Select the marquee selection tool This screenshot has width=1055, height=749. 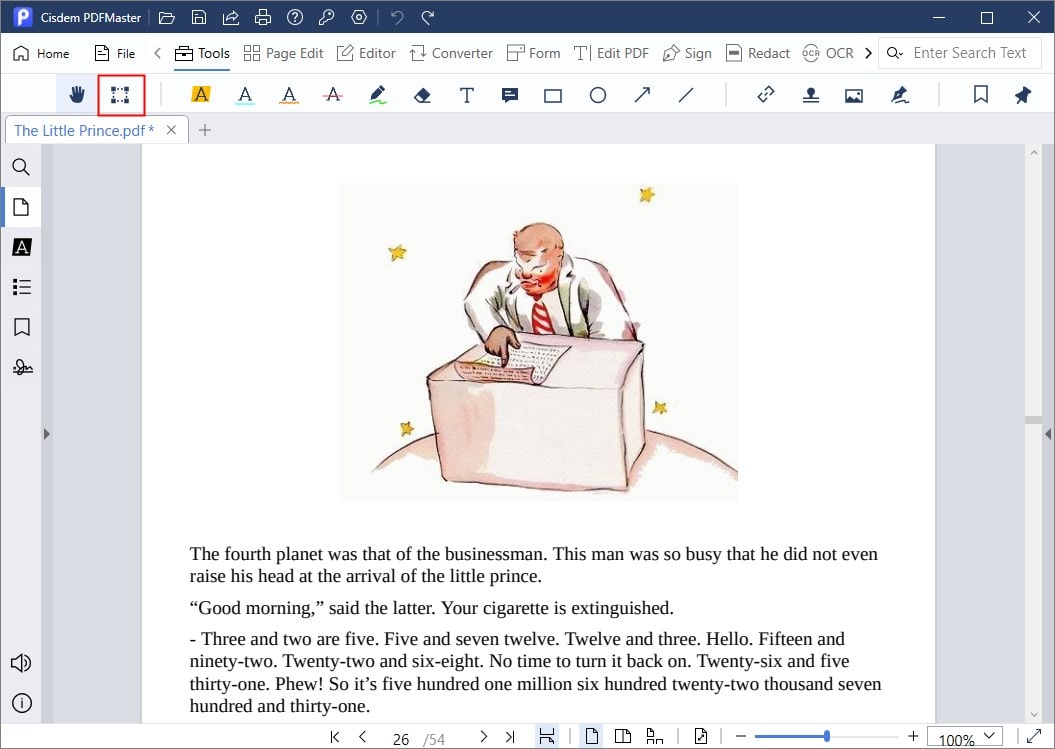pos(120,95)
